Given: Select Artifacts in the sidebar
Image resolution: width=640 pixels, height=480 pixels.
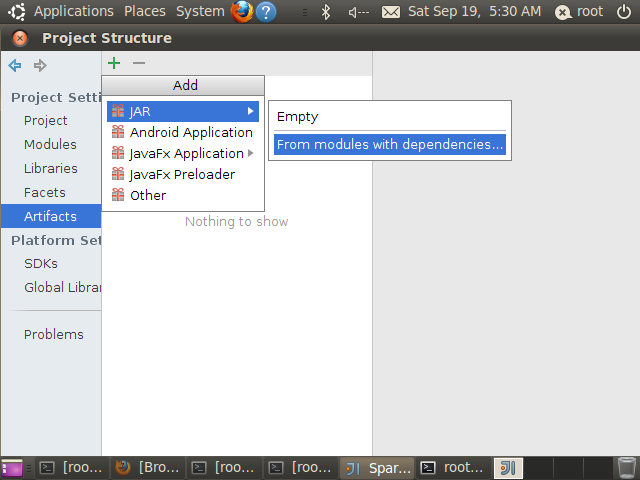Looking at the screenshot, I should (x=51, y=216).
